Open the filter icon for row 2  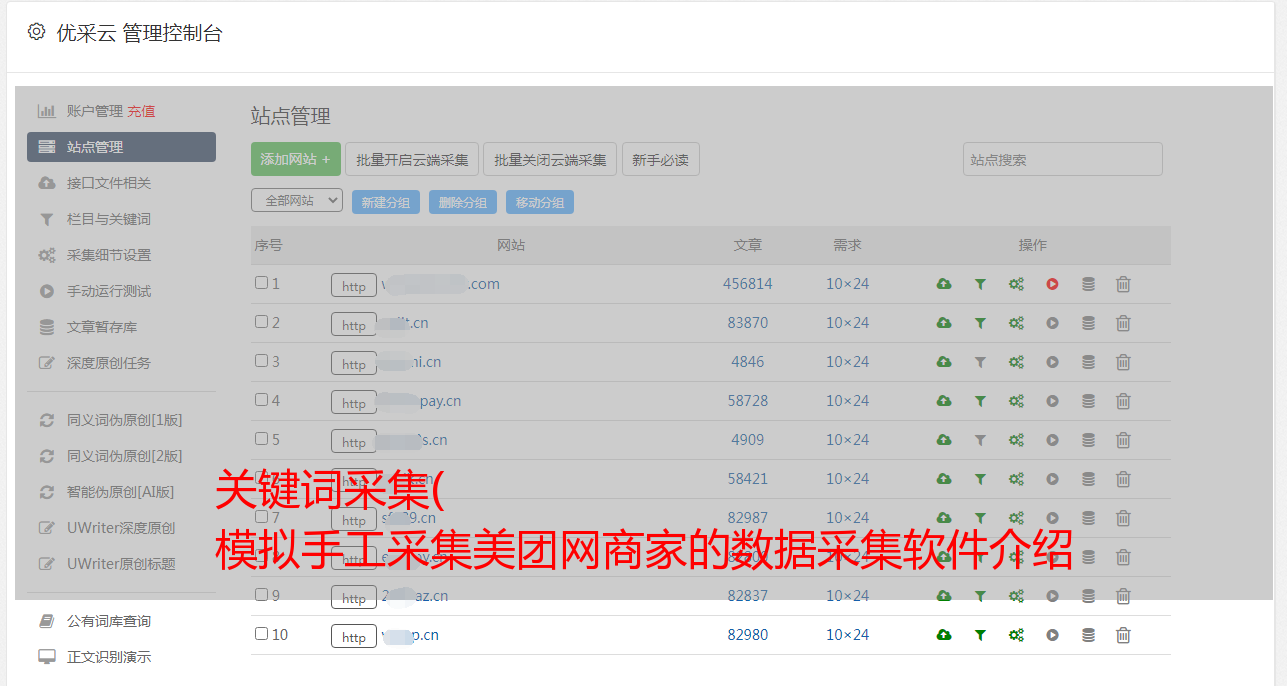pos(980,323)
